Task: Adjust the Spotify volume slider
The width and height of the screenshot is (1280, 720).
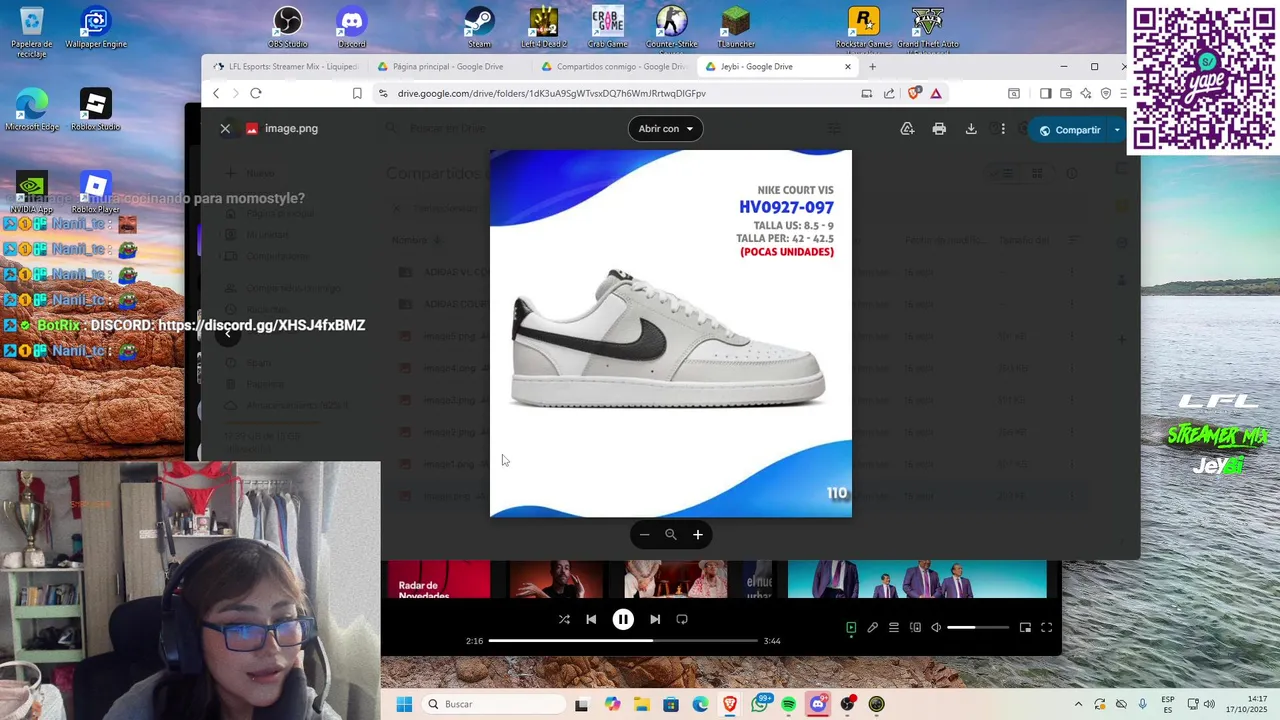Action: 978,628
